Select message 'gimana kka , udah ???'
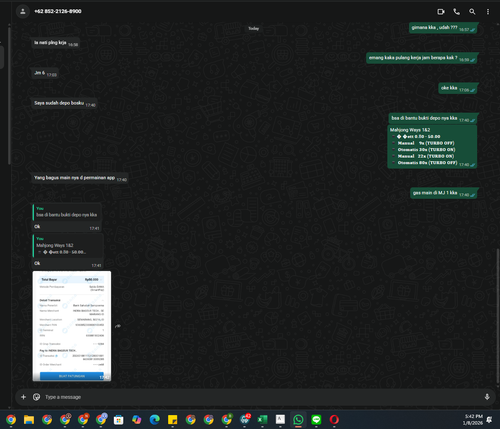The height and width of the screenshot is (429, 500). coord(443,28)
